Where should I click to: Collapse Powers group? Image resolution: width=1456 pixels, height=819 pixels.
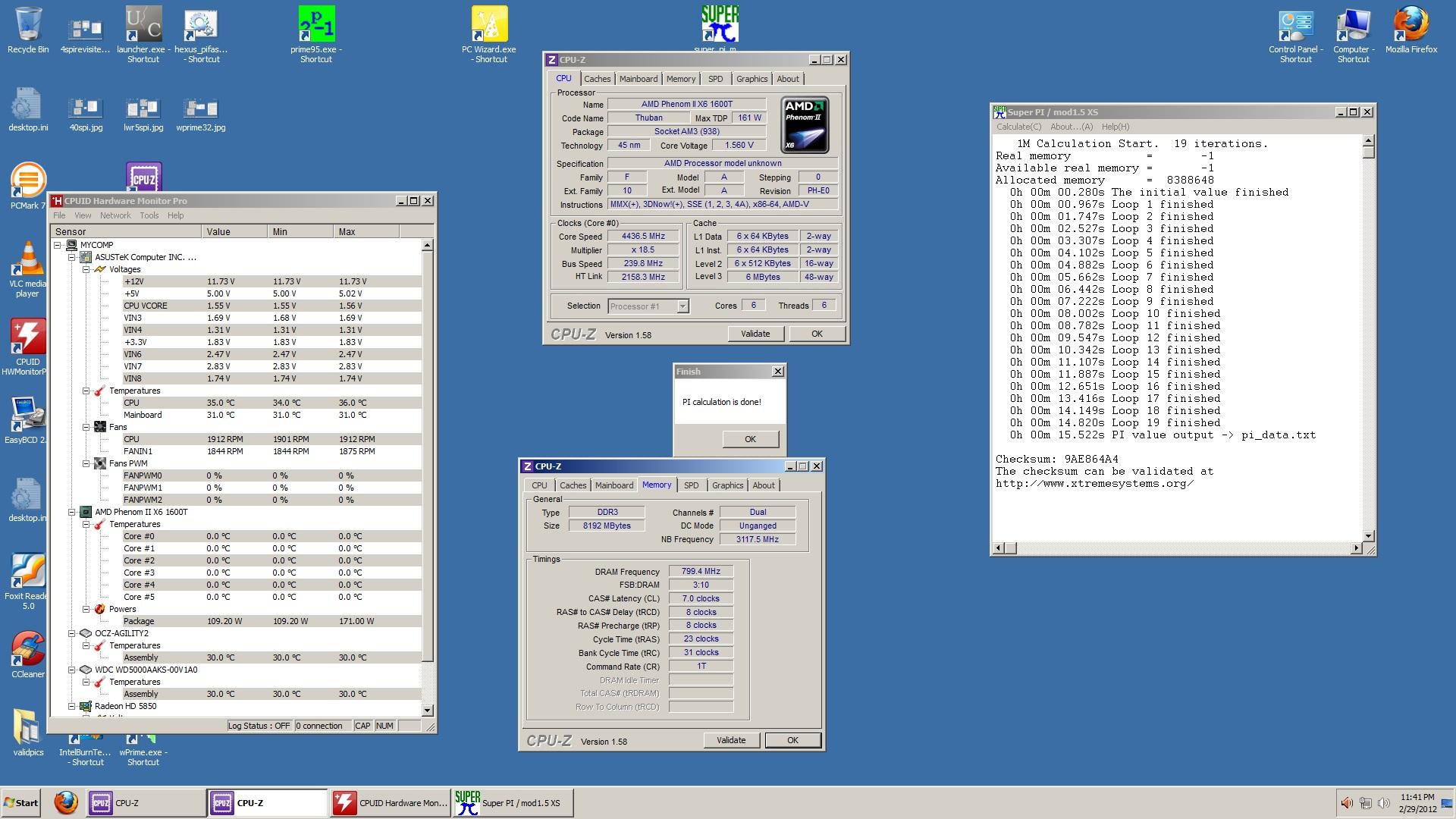(x=86, y=609)
